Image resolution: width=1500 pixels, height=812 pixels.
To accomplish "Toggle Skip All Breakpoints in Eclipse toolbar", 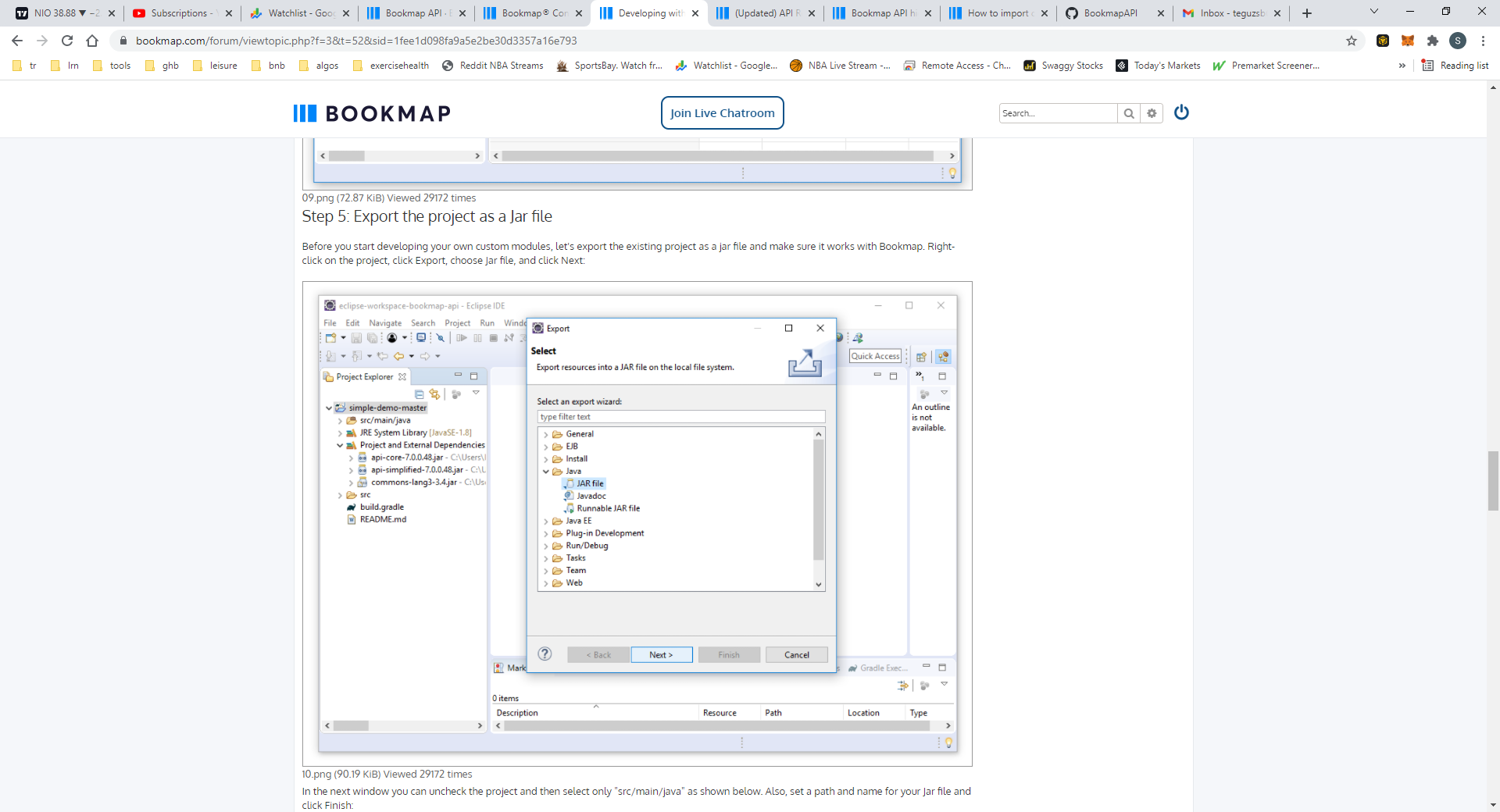I will point(441,338).
